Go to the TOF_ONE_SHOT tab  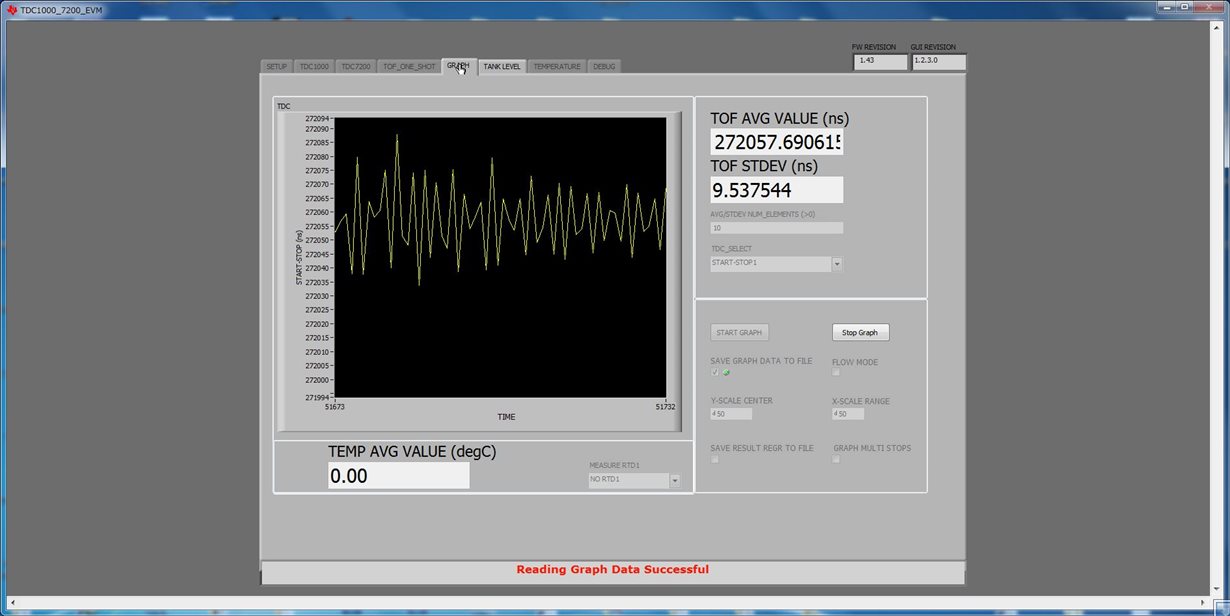[x=409, y=67]
